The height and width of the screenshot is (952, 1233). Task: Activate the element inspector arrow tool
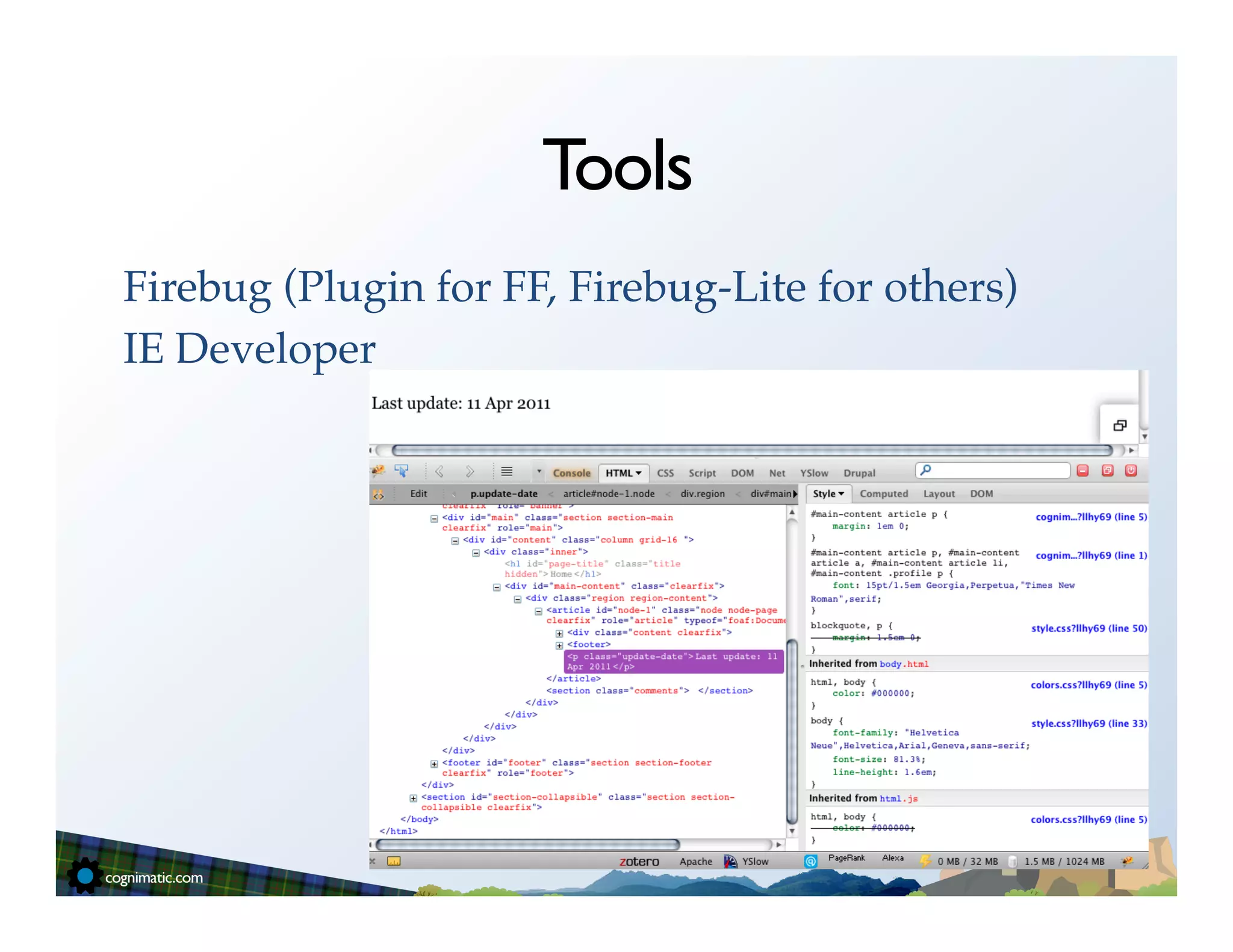pyautogui.click(x=402, y=471)
